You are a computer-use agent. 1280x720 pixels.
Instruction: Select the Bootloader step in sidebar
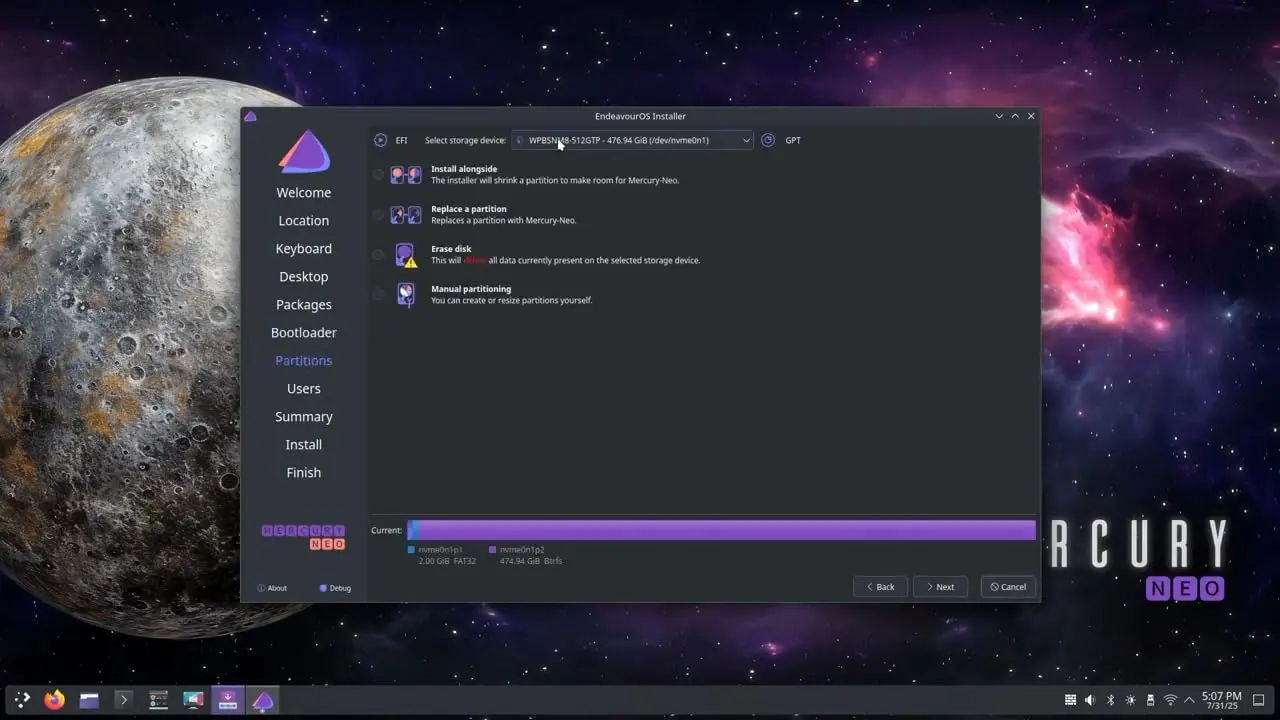[304, 333]
